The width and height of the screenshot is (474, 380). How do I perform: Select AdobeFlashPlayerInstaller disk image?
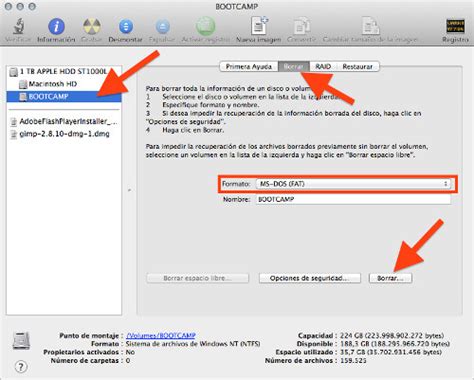coord(64,121)
